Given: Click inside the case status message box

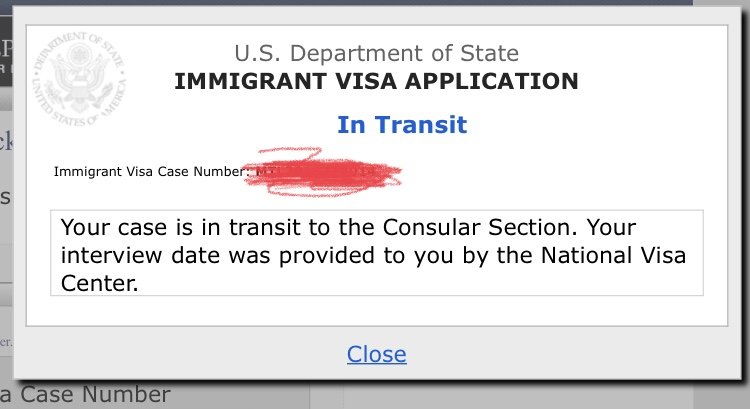Looking at the screenshot, I should coord(376,252).
